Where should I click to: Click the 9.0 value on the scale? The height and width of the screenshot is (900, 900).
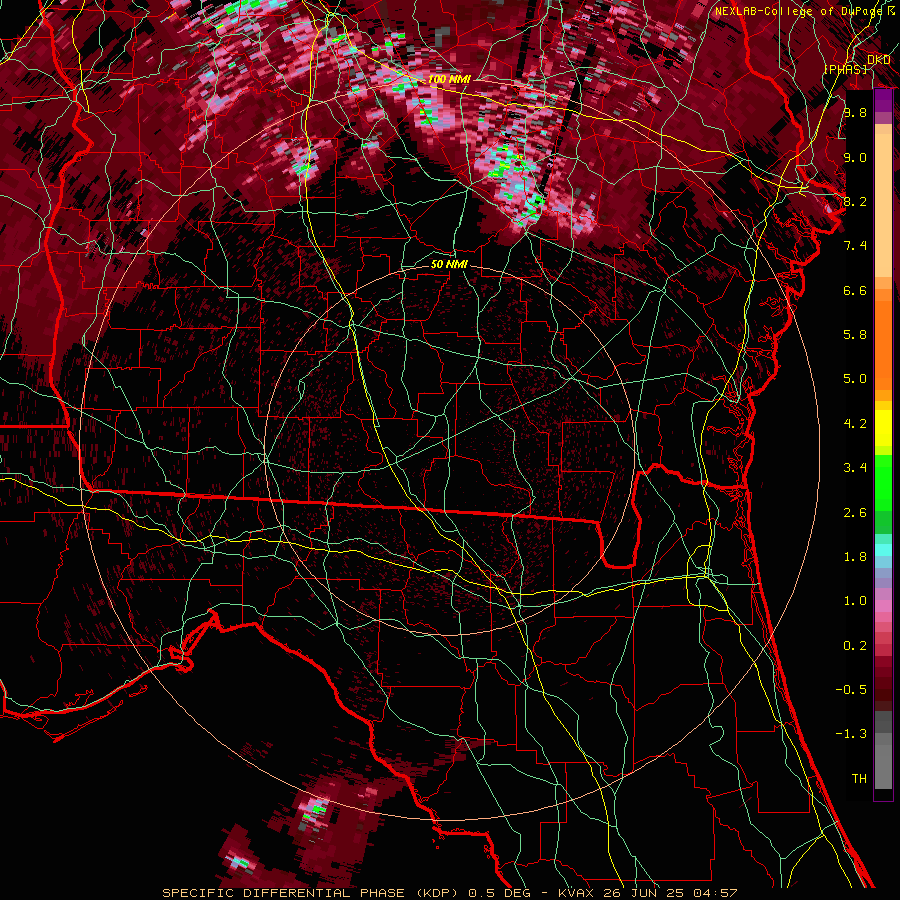tap(855, 157)
